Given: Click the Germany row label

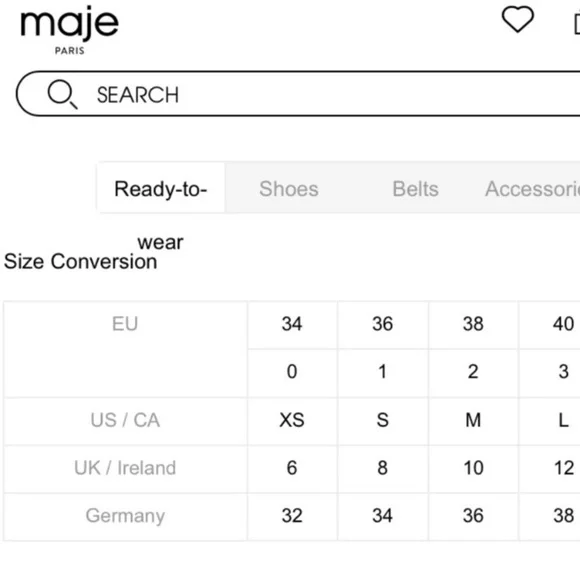Looking at the screenshot, I should 125,516.
